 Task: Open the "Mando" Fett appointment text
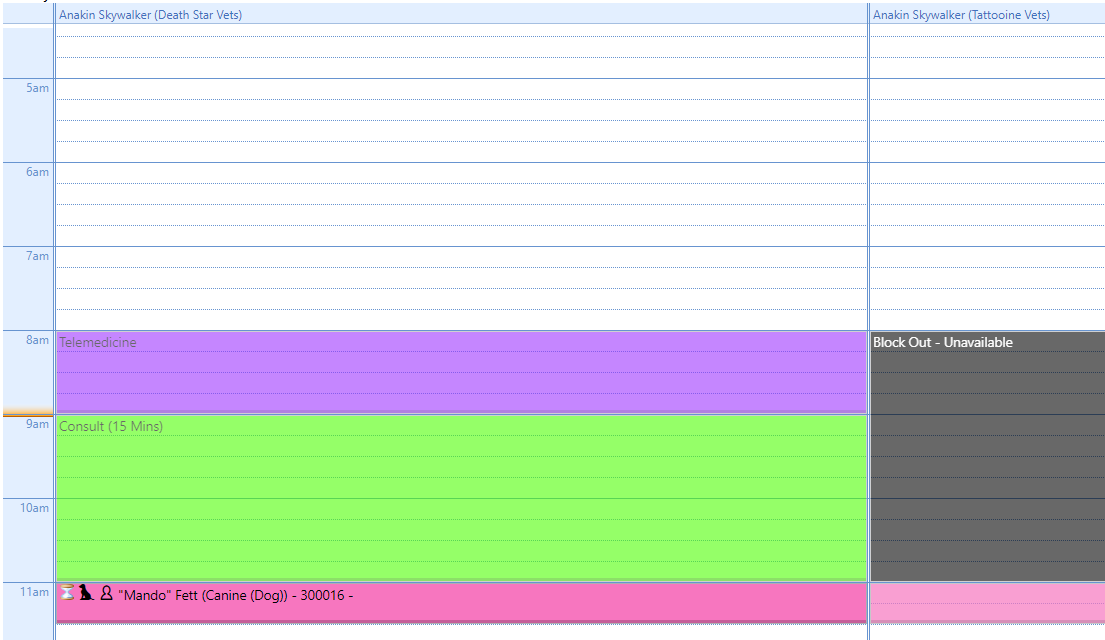(235, 595)
